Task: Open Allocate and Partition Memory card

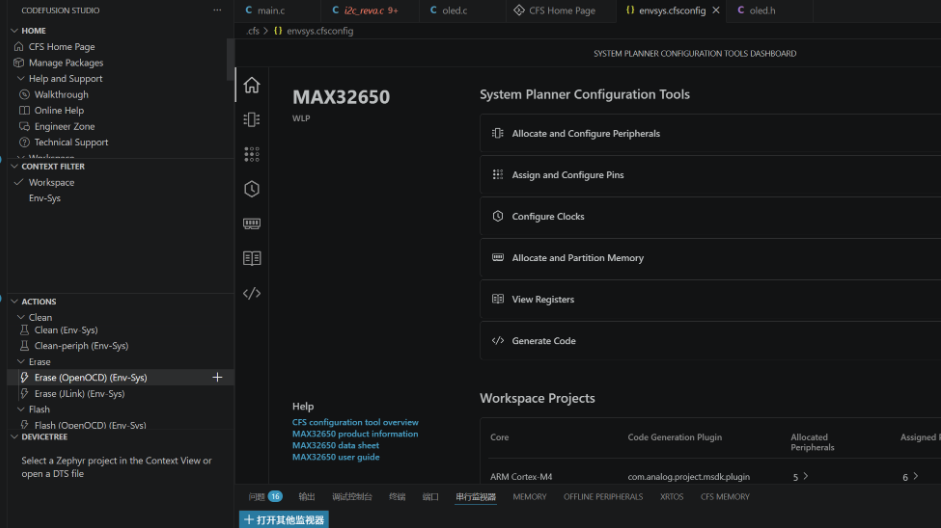Action: click(711, 257)
